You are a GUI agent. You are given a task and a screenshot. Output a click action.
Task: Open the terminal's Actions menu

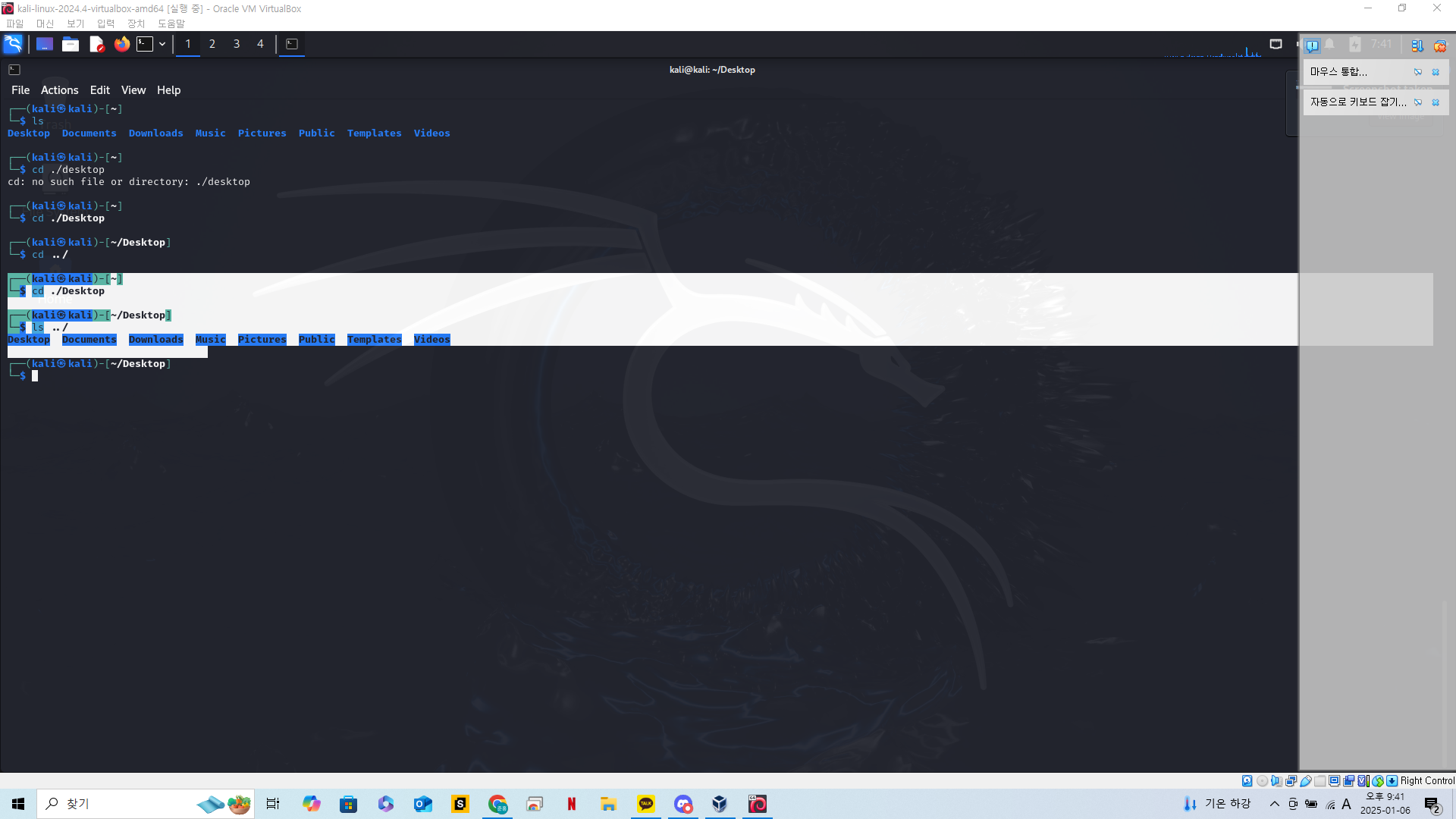[59, 89]
